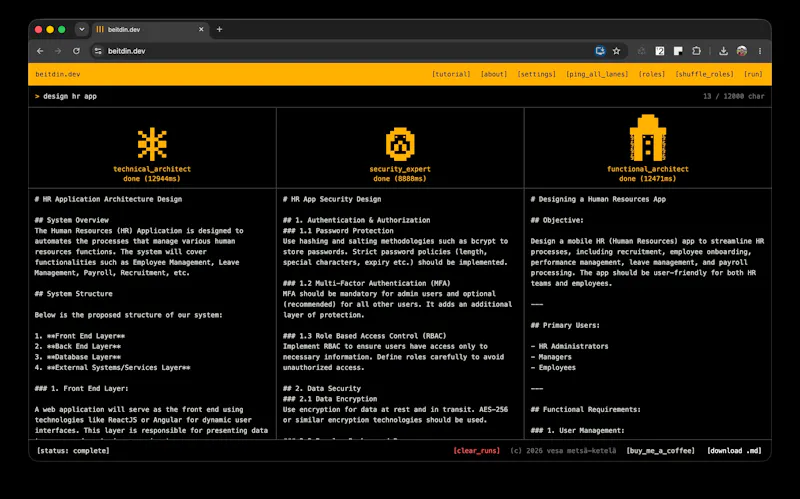This screenshot has width=800, height=499.
Task: Click '## Primary Users:' heading
Action: coord(565,326)
